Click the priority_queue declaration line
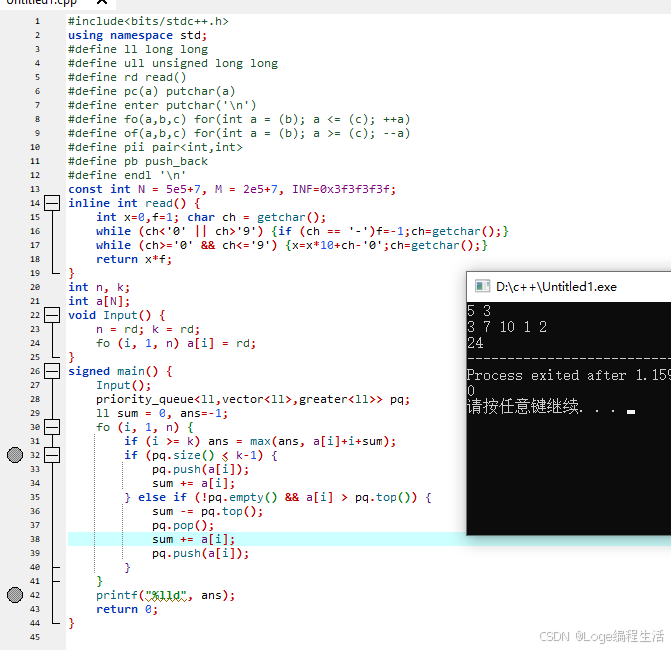Screen dimensions: 671x650 pos(253,399)
